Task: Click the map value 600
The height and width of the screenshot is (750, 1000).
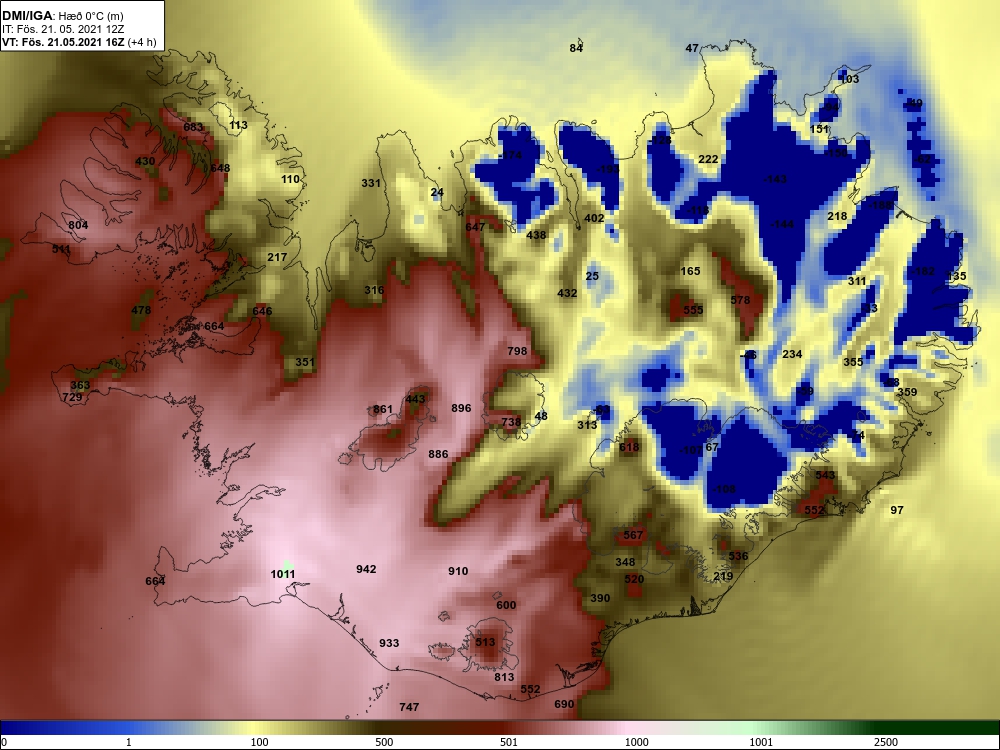Action: pos(506,605)
